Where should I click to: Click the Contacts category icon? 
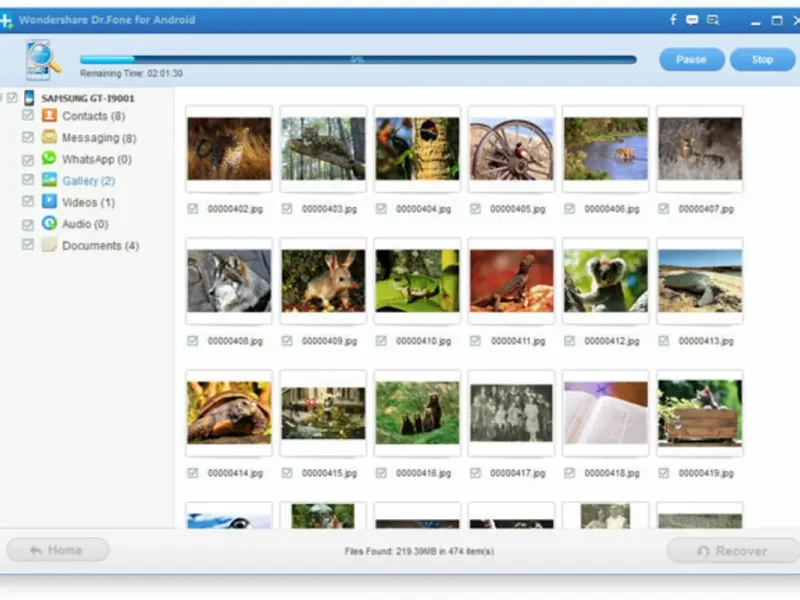(x=49, y=115)
